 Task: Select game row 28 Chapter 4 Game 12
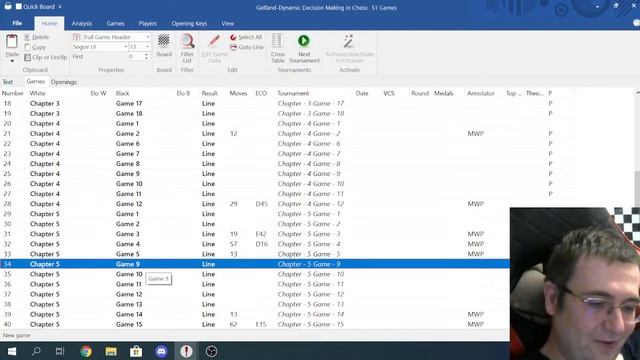click(255, 204)
